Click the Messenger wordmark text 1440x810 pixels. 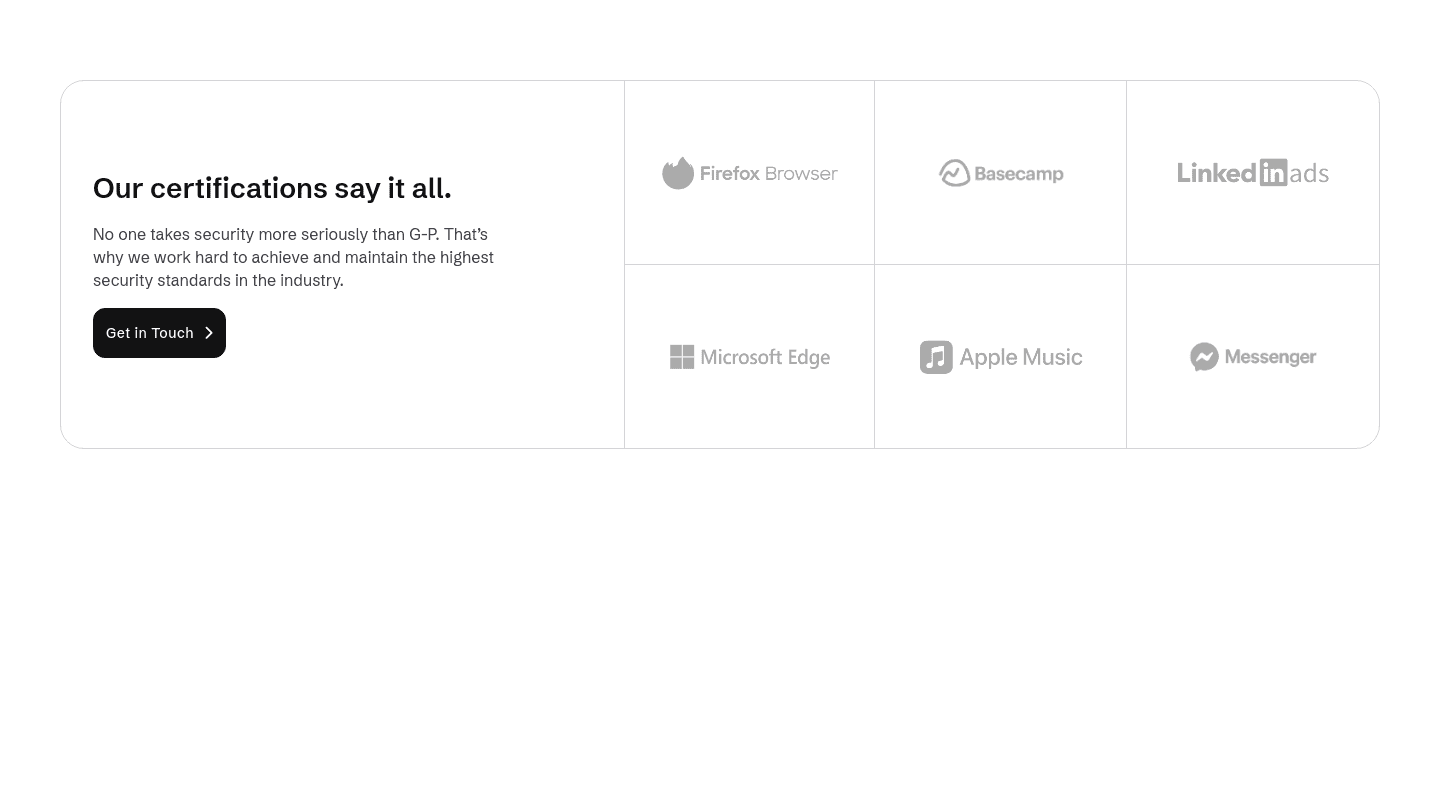pyautogui.click(x=1270, y=357)
